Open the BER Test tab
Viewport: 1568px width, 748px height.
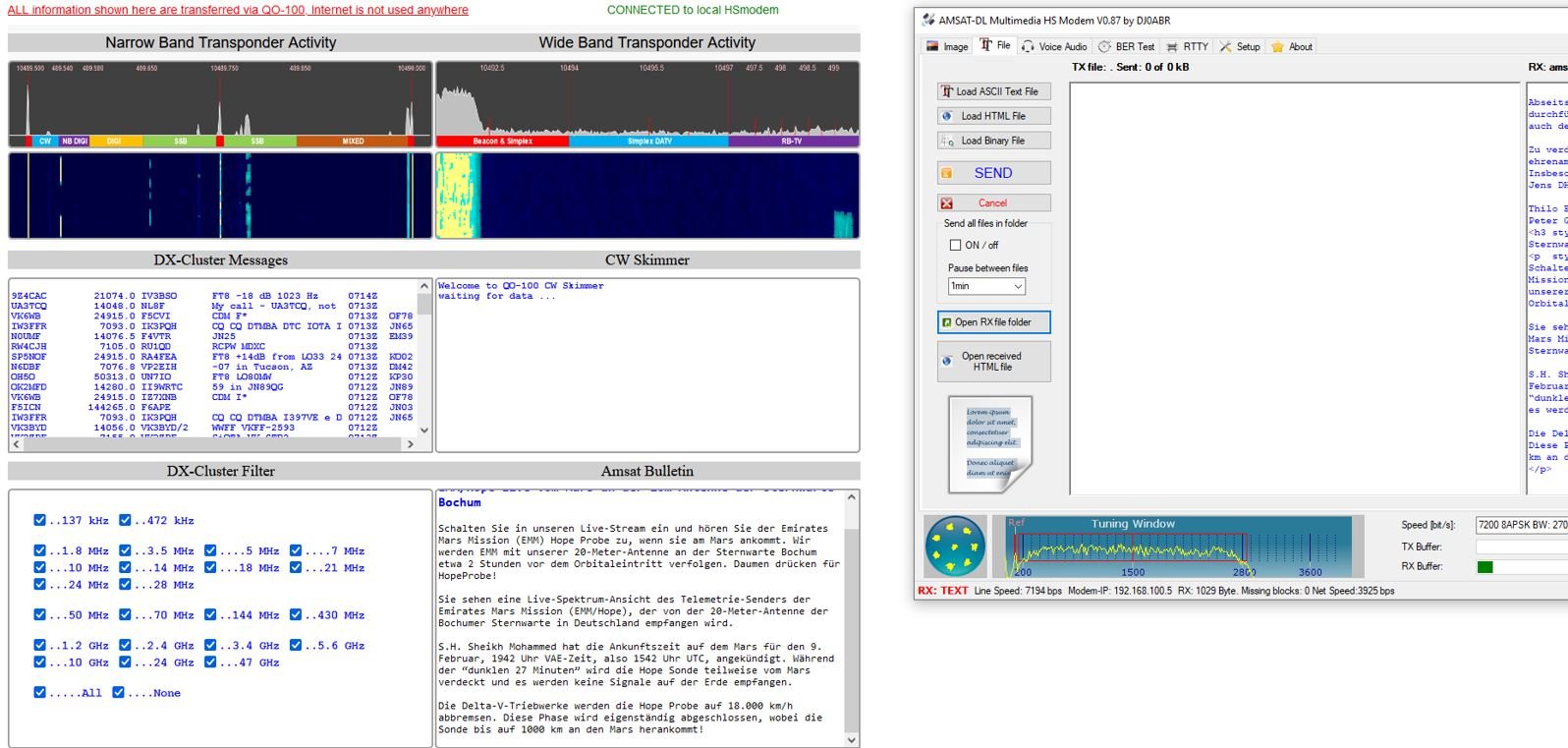(1126, 46)
